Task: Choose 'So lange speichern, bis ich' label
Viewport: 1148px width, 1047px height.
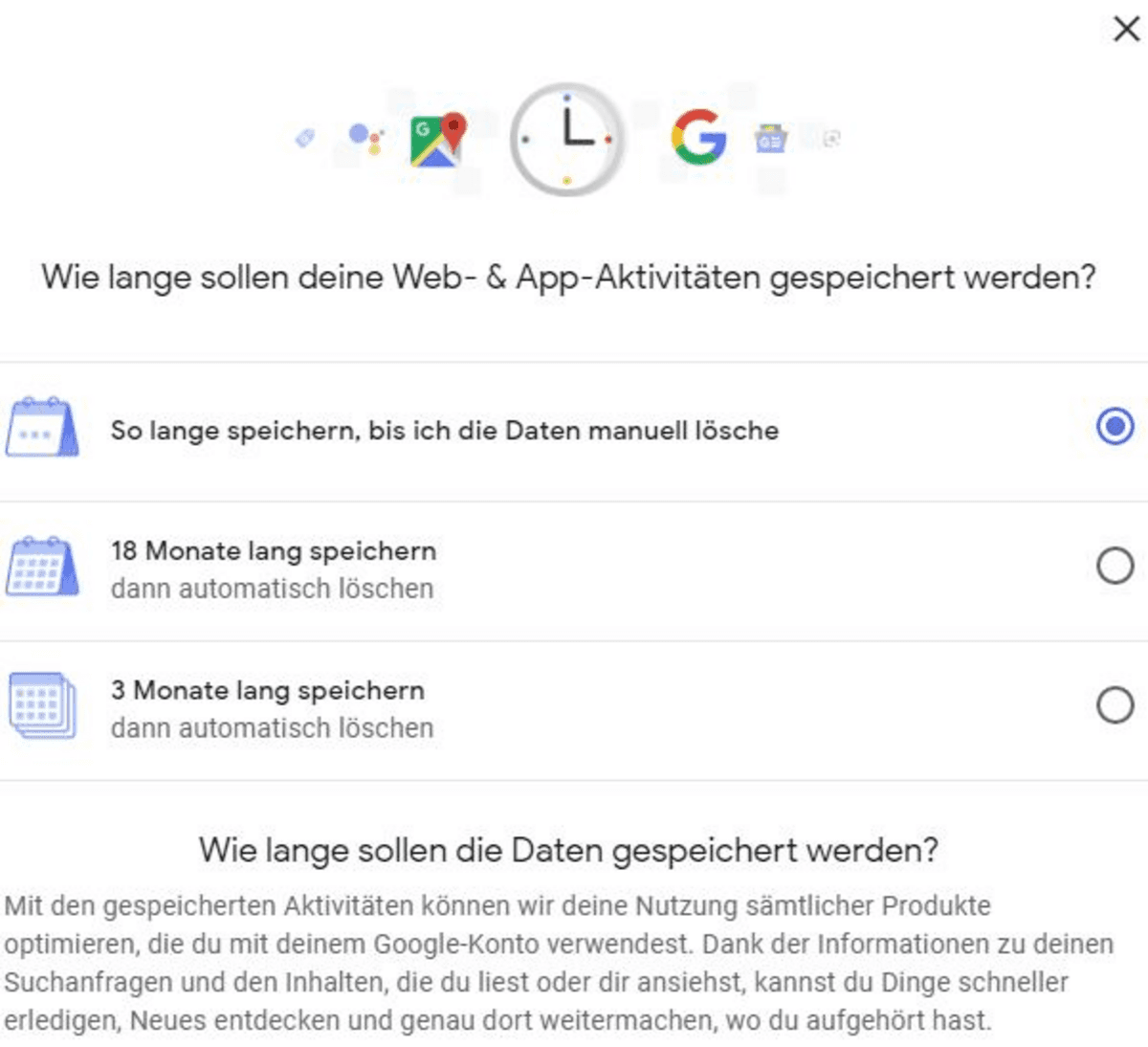Action: (279, 431)
